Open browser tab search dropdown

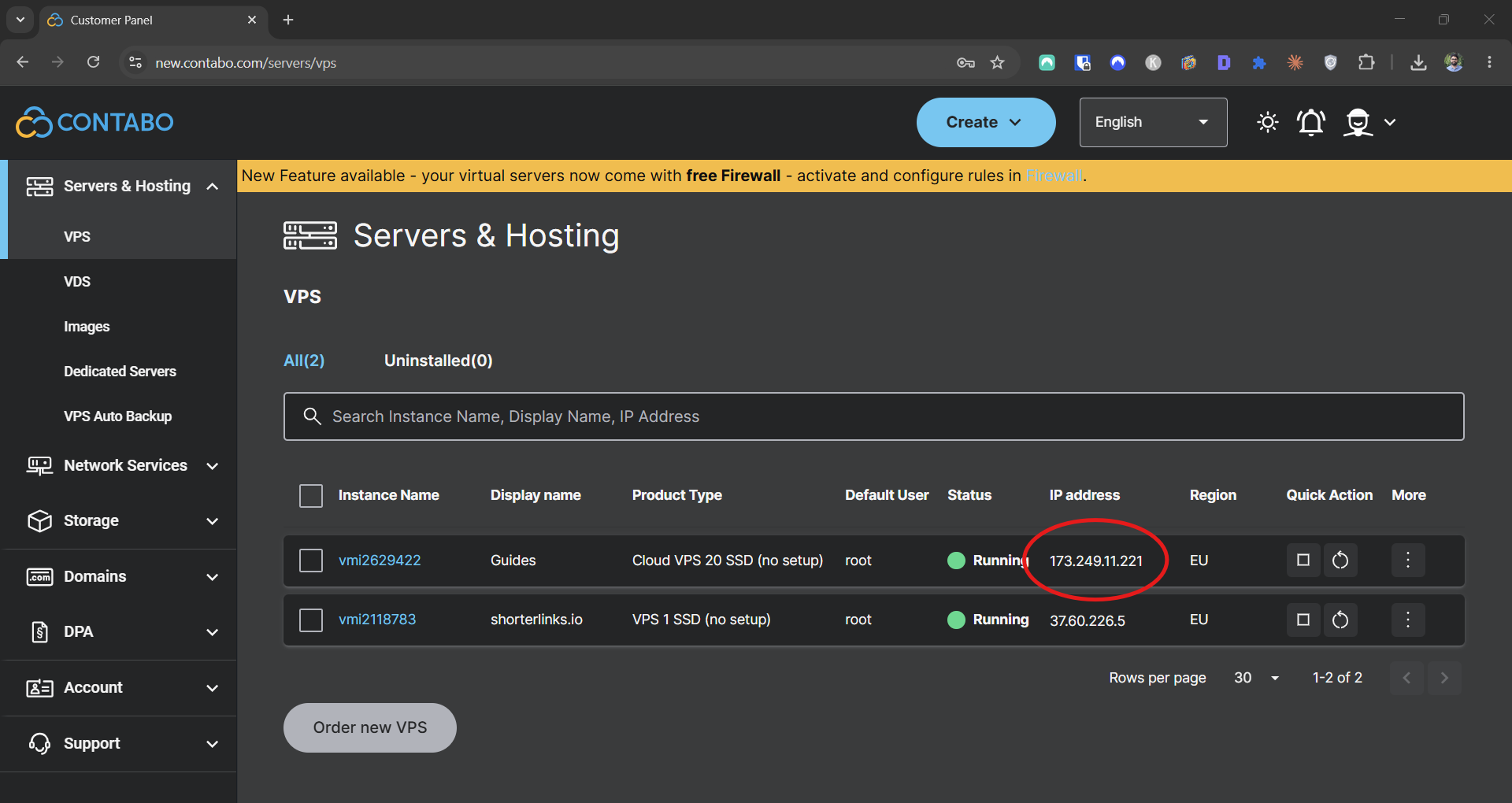coord(20,20)
